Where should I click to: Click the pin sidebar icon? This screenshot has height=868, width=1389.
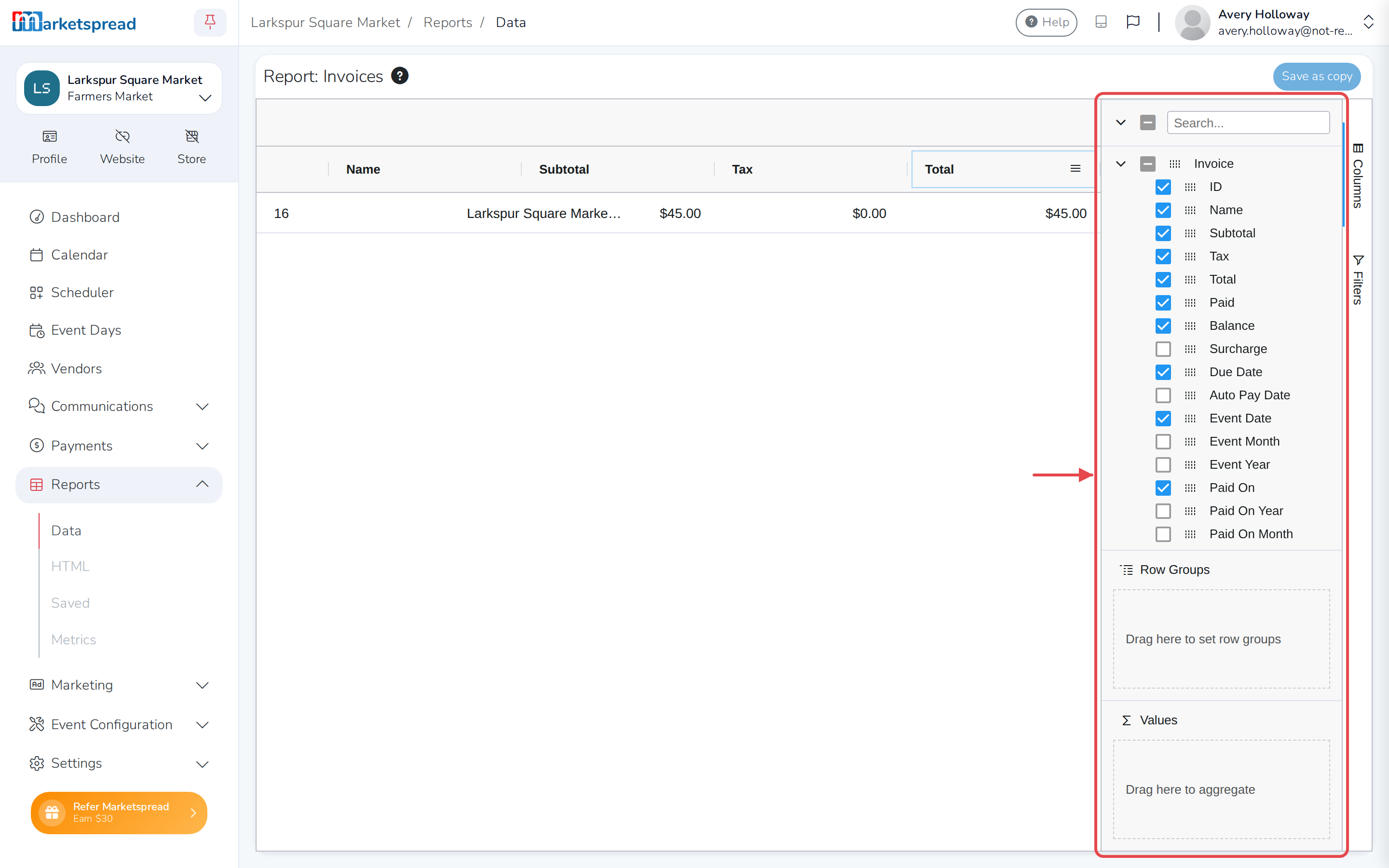coord(210,22)
